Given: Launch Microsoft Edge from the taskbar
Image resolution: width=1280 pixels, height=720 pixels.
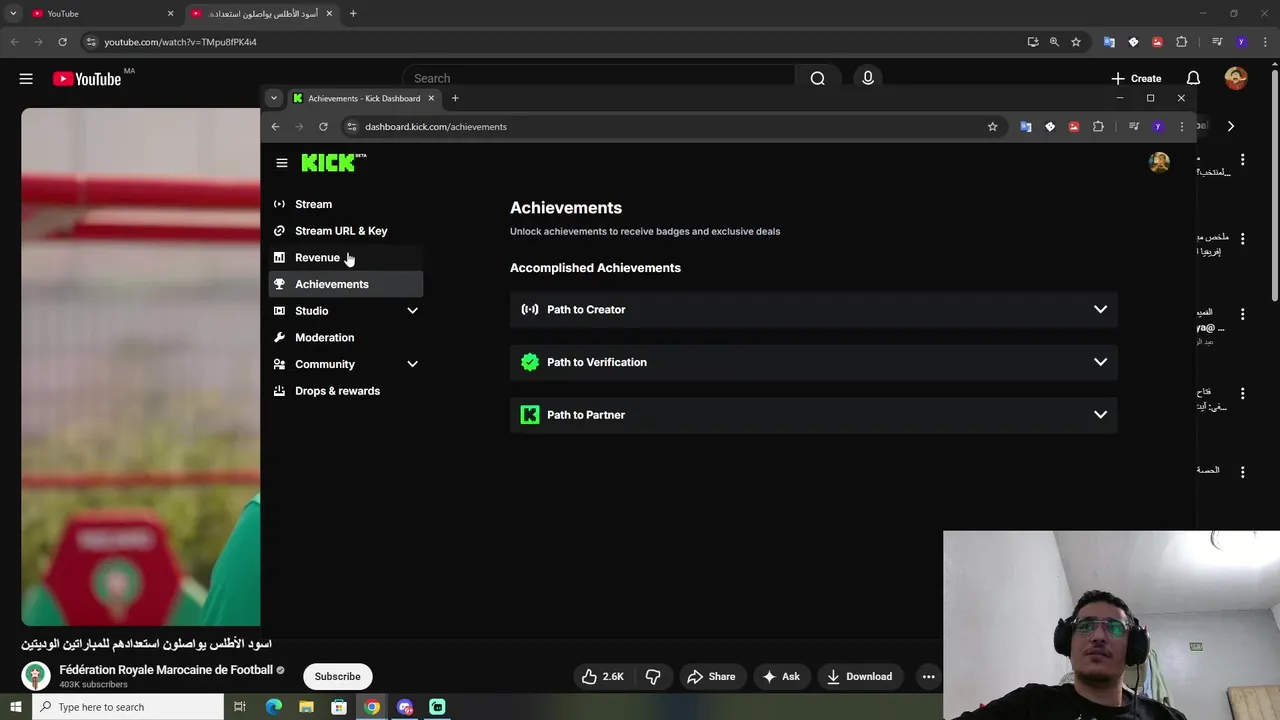Looking at the screenshot, I should coord(273,707).
